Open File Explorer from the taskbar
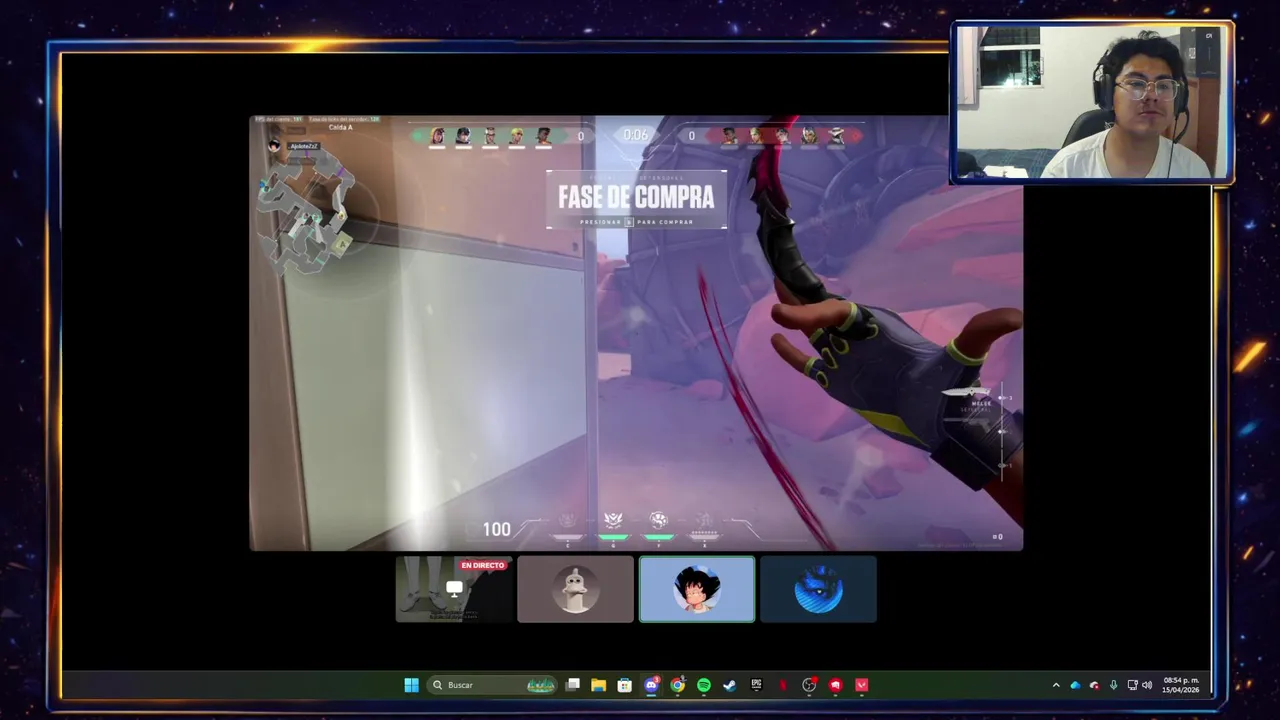Viewport: 1280px width, 720px height. point(599,685)
